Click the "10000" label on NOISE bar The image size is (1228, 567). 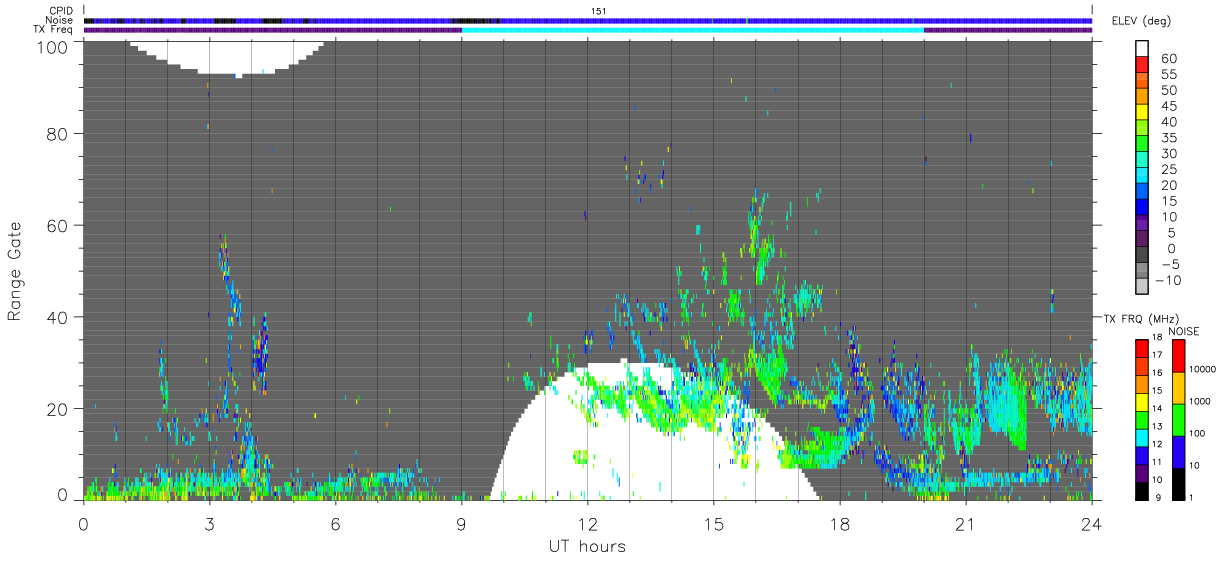click(1203, 369)
